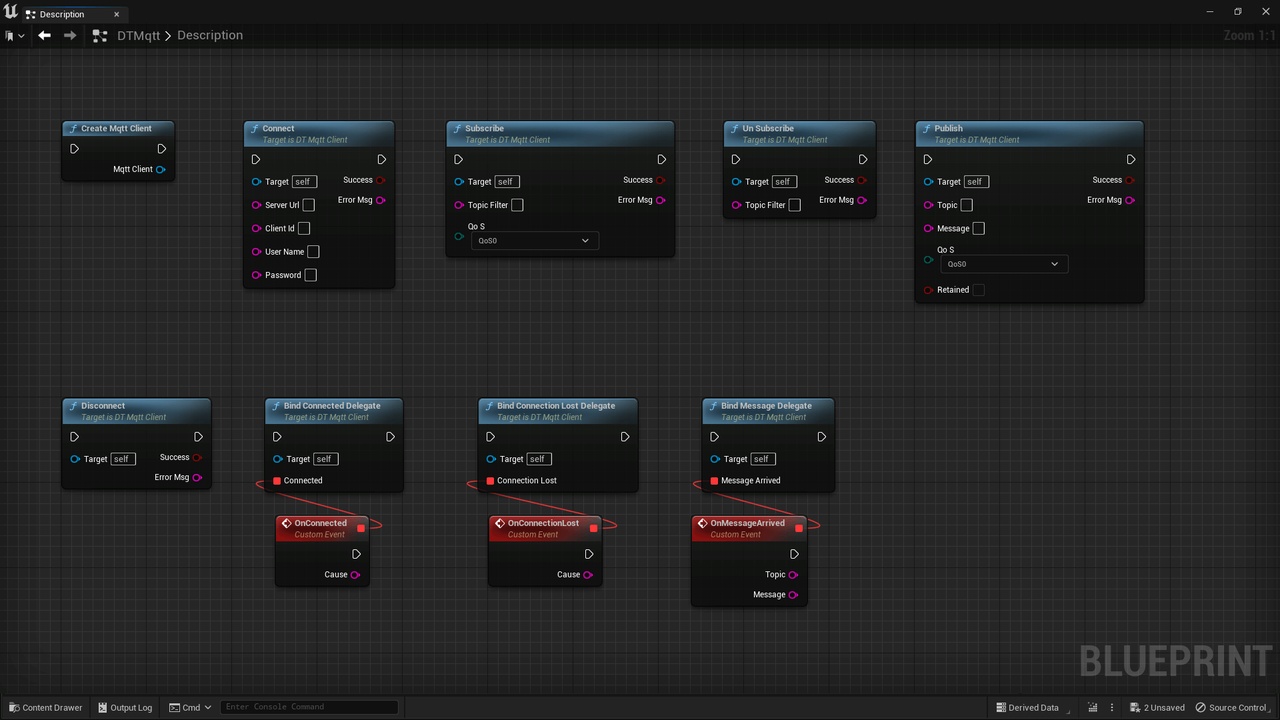Click Publish node Topic text box
Image resolution: width=1280 pixels, height=720 pixels.
pyautogui.click(x=966, y=205)
